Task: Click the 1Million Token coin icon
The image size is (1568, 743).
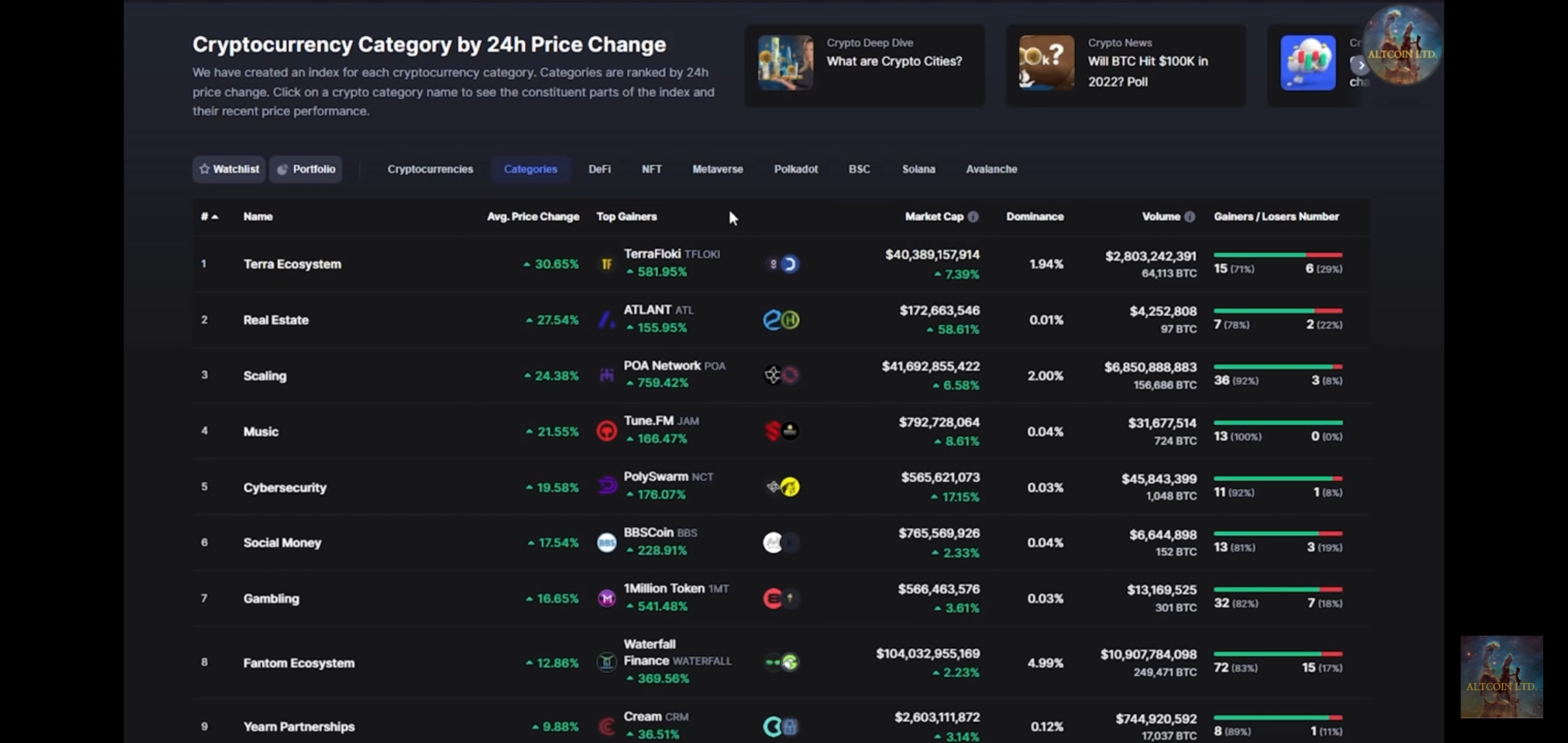Action: click(607, 599)
